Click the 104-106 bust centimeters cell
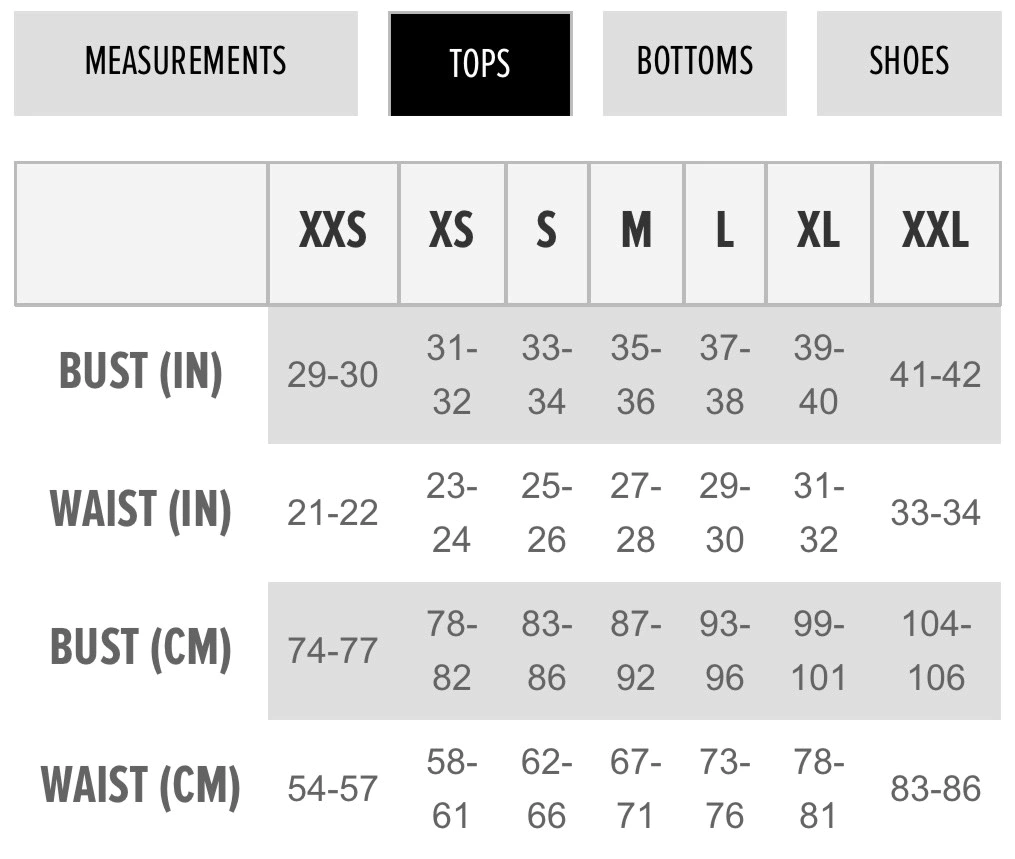This screenshot has height=859, width=1015. [936, 651]
